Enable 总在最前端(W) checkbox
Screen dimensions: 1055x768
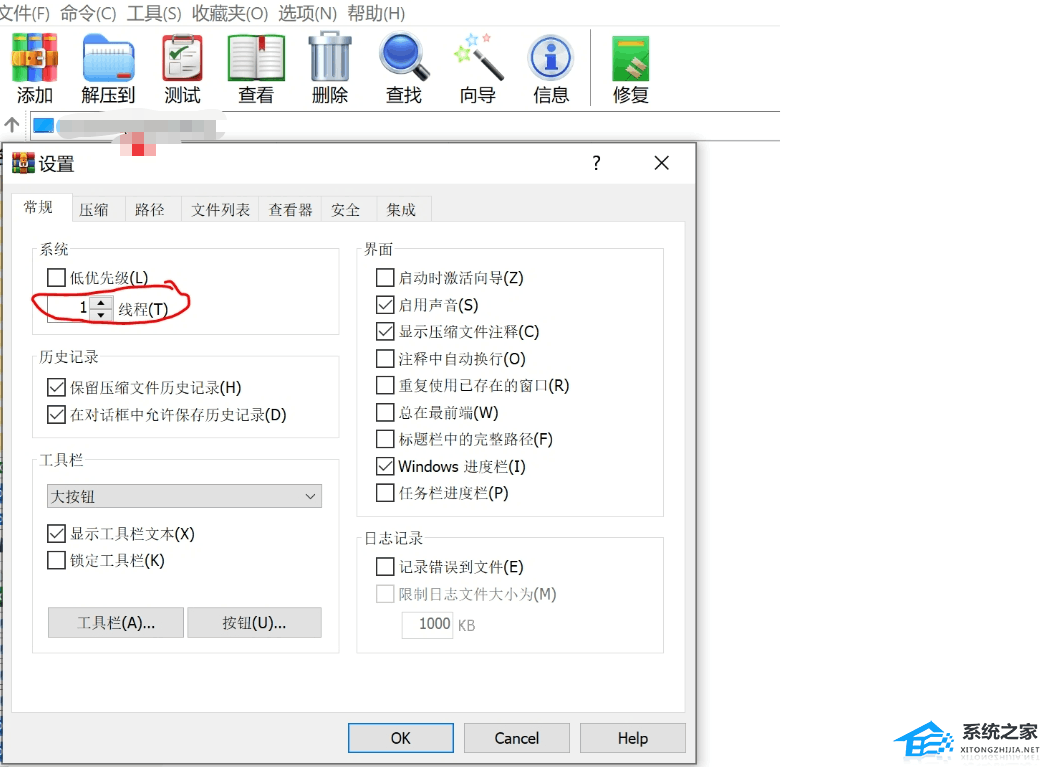[x=385, y=412]
